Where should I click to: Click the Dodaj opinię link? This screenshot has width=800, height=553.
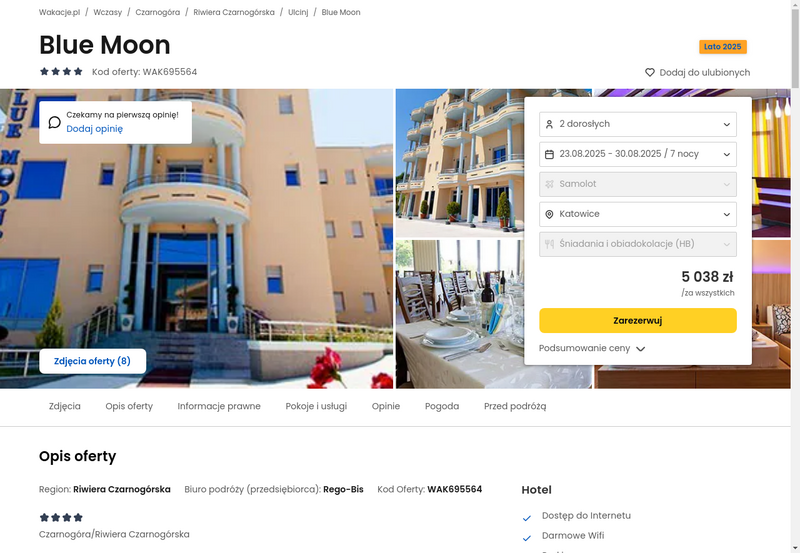point(94,129)
